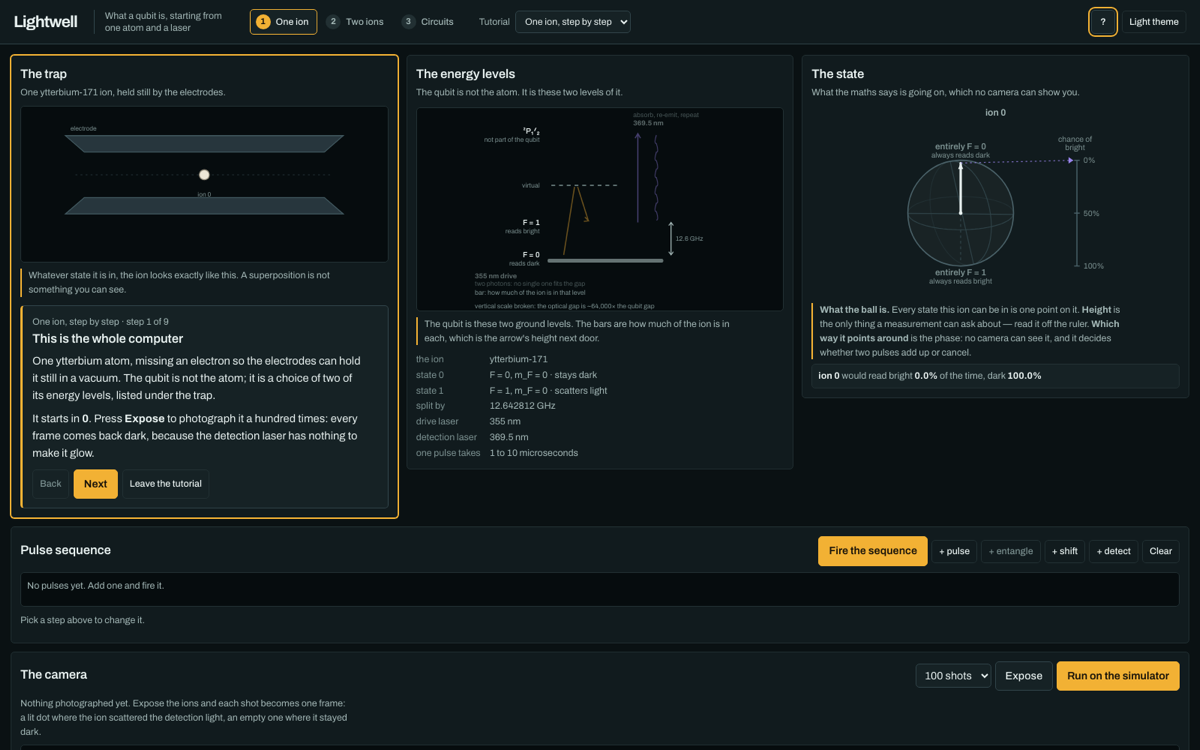
Task: Click the Lightwell logo
Action: coord(46,21)
